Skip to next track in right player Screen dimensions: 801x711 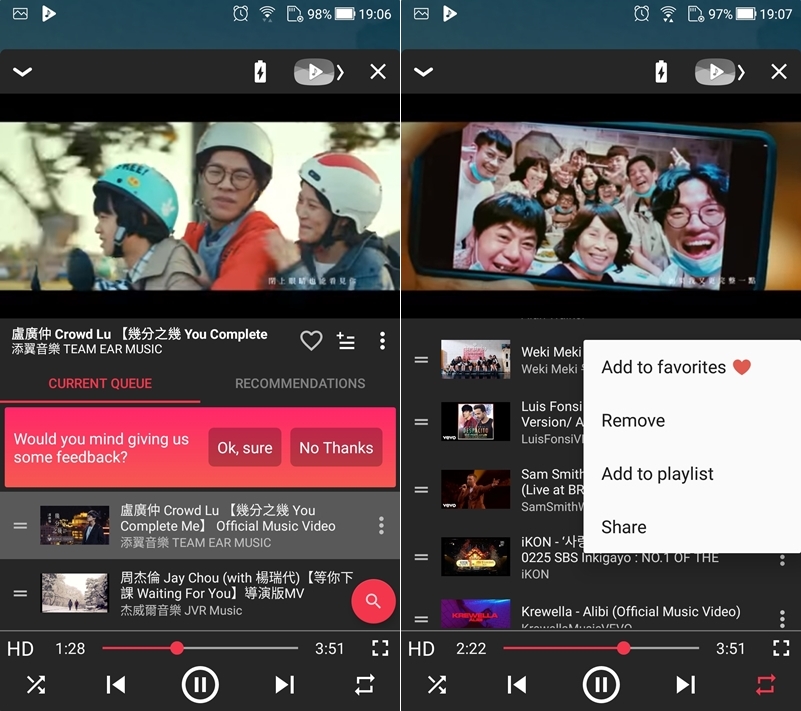tap(686, 685)
